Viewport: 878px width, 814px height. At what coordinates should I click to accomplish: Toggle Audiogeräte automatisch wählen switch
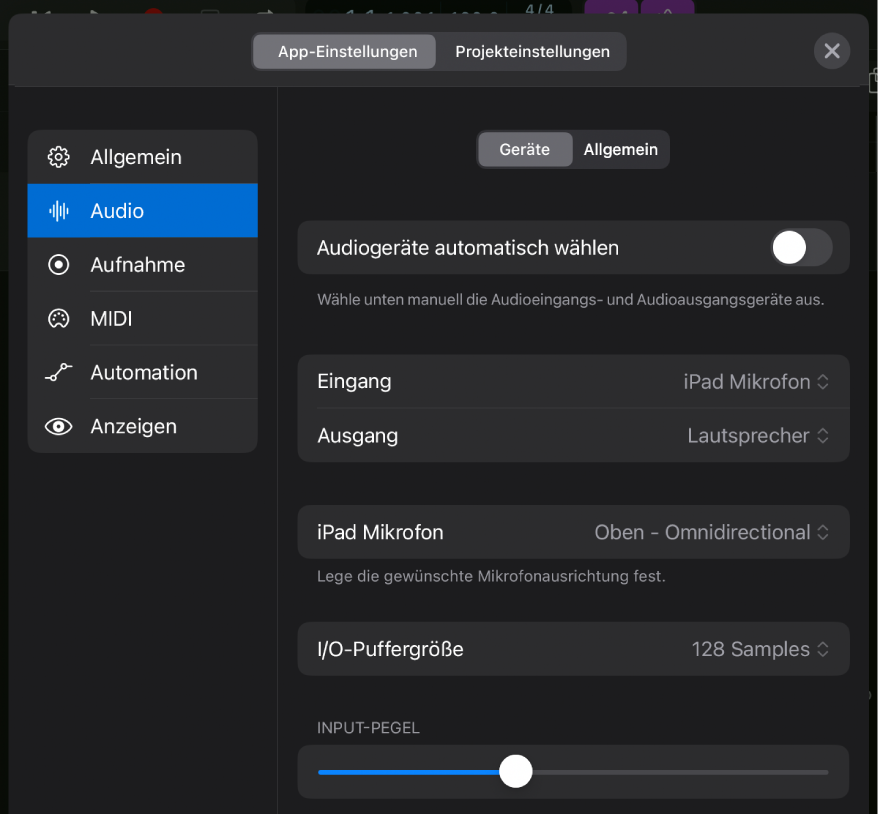point(801,248)
